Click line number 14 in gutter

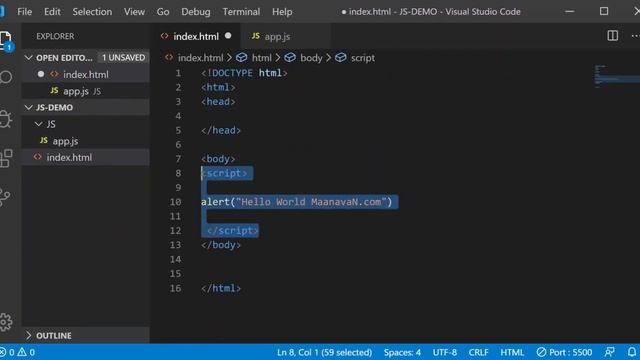(176, 260)
